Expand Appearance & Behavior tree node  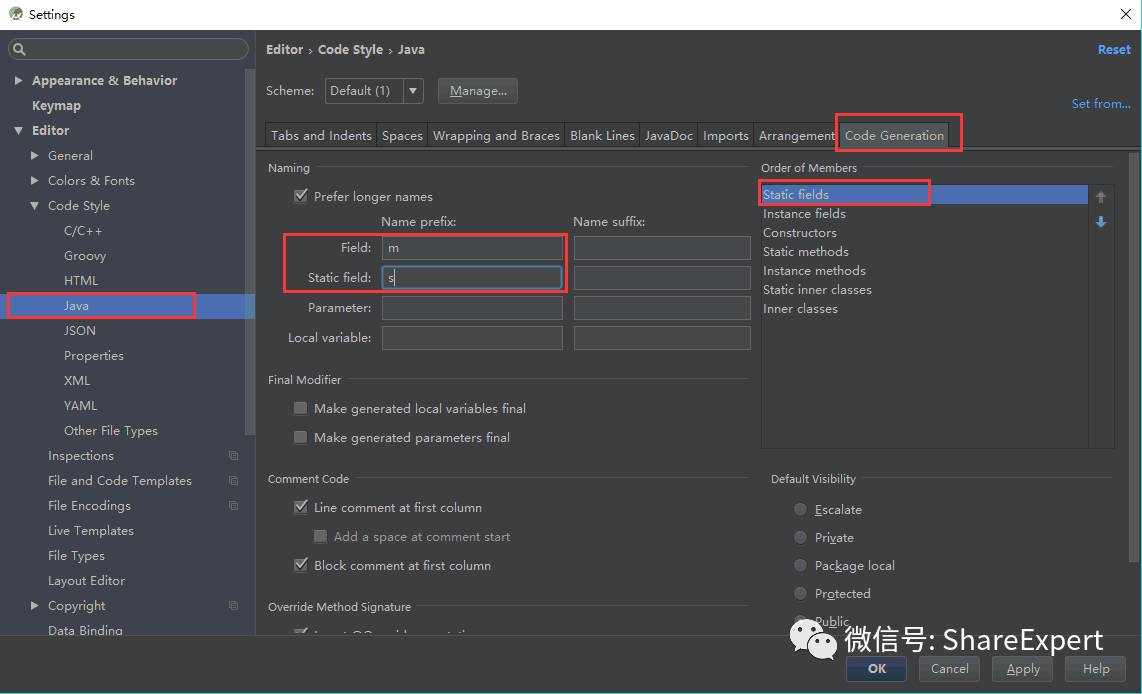point(18,80)
